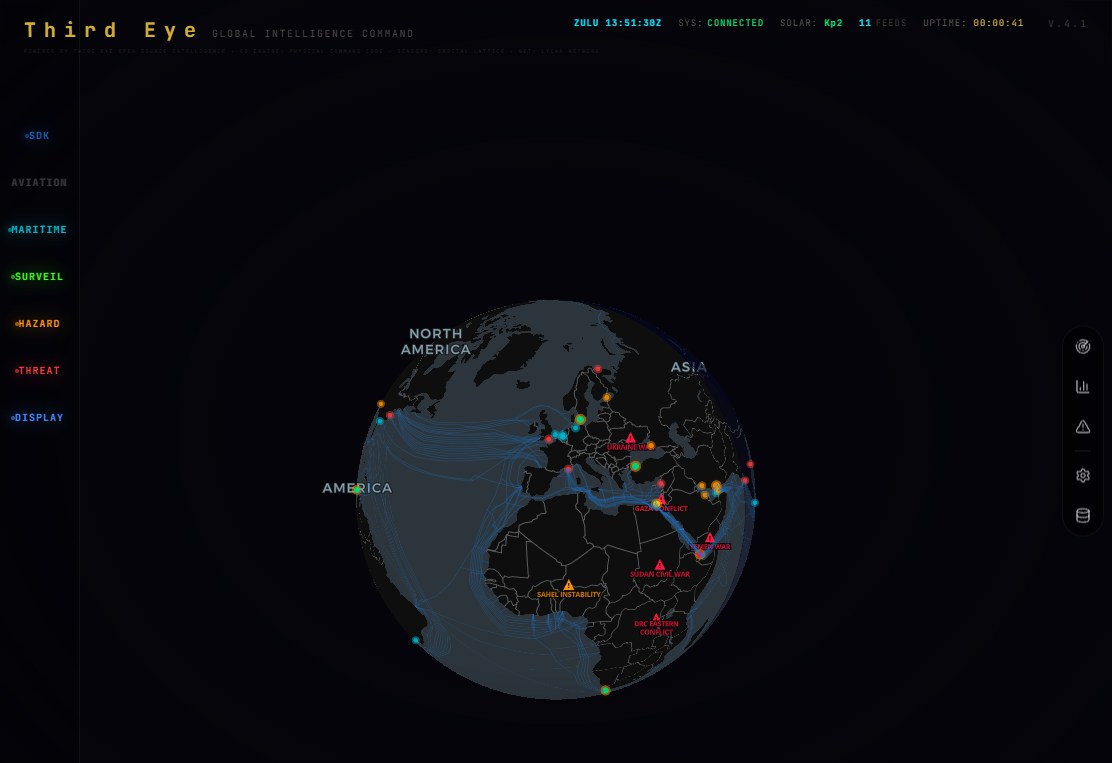
Task: Click the cyan dot on globe's far right edge
Action: click(755, 502)
